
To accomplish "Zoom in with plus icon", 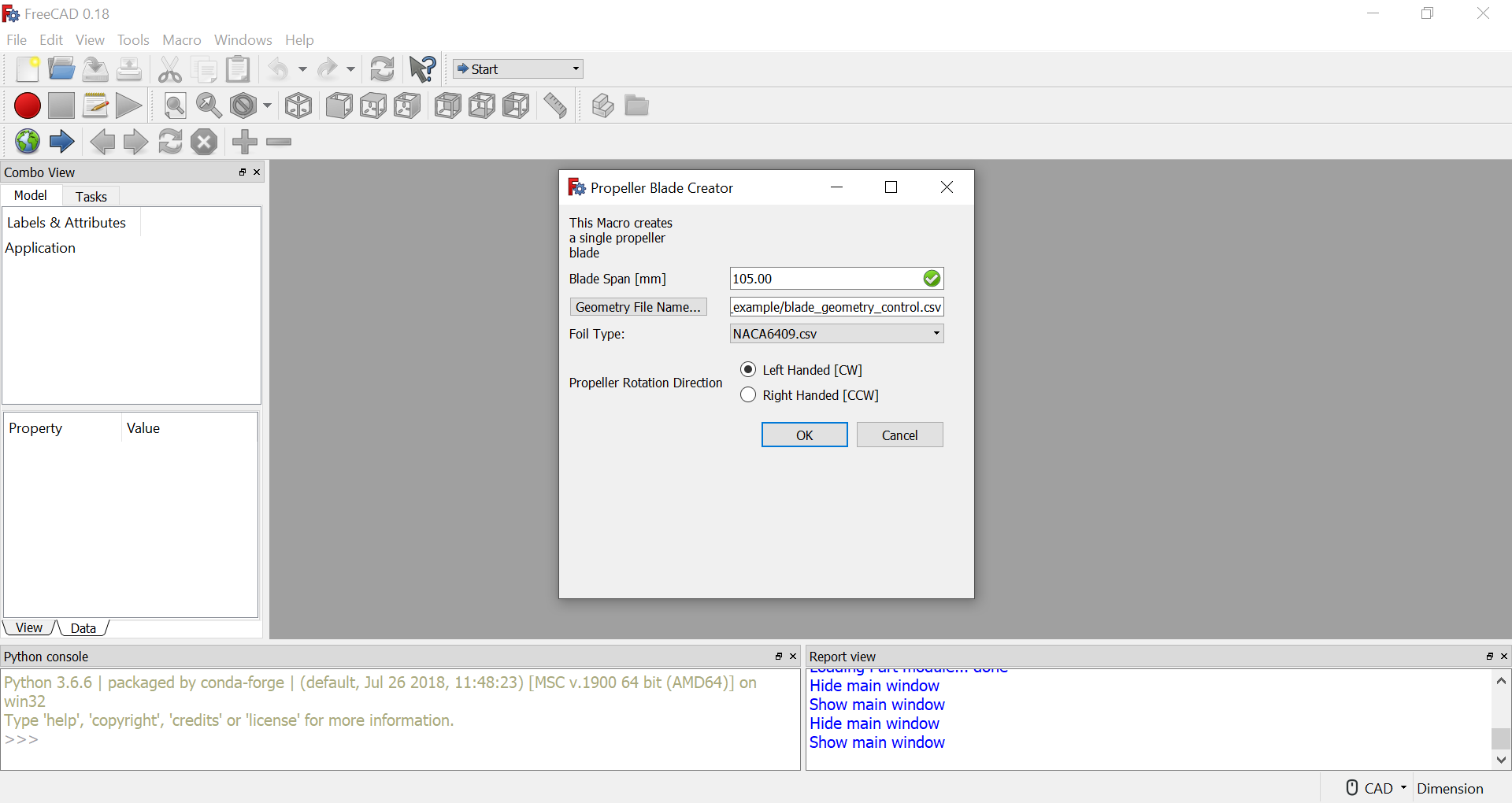I will pyautogui.click(x=245, y=142).
